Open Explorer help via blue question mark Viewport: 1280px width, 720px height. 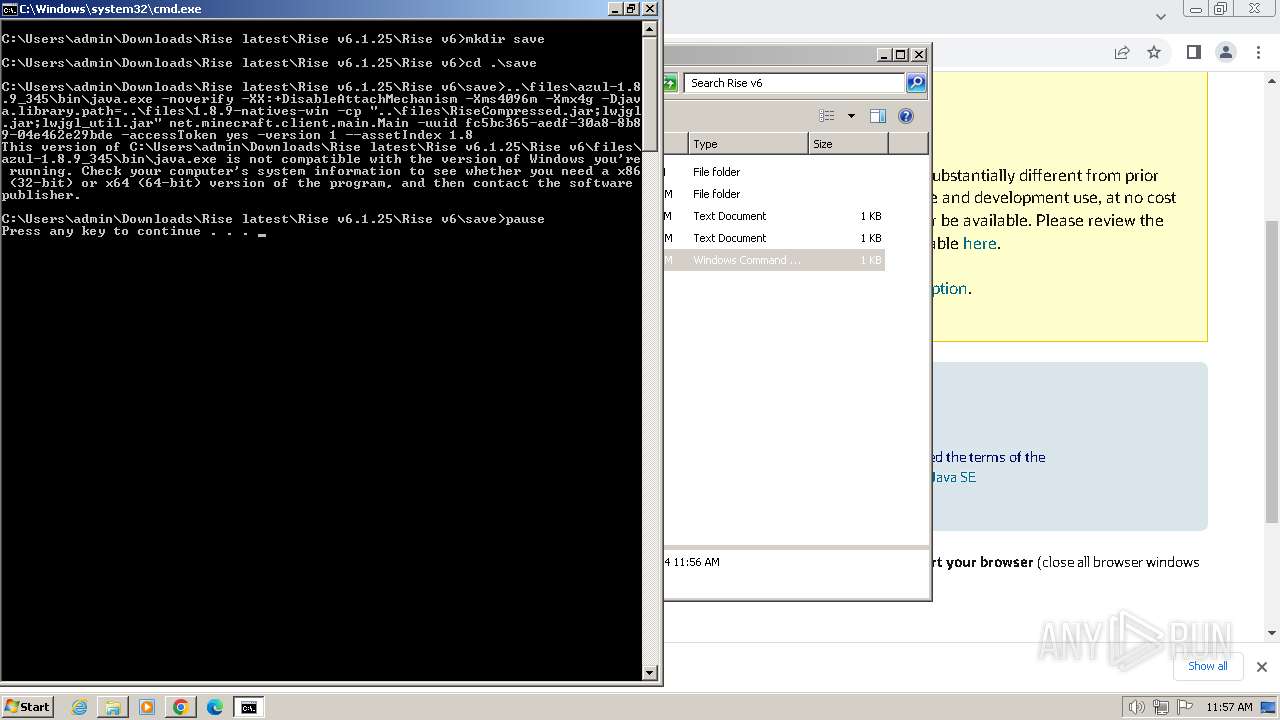click(x=906, y=116)
